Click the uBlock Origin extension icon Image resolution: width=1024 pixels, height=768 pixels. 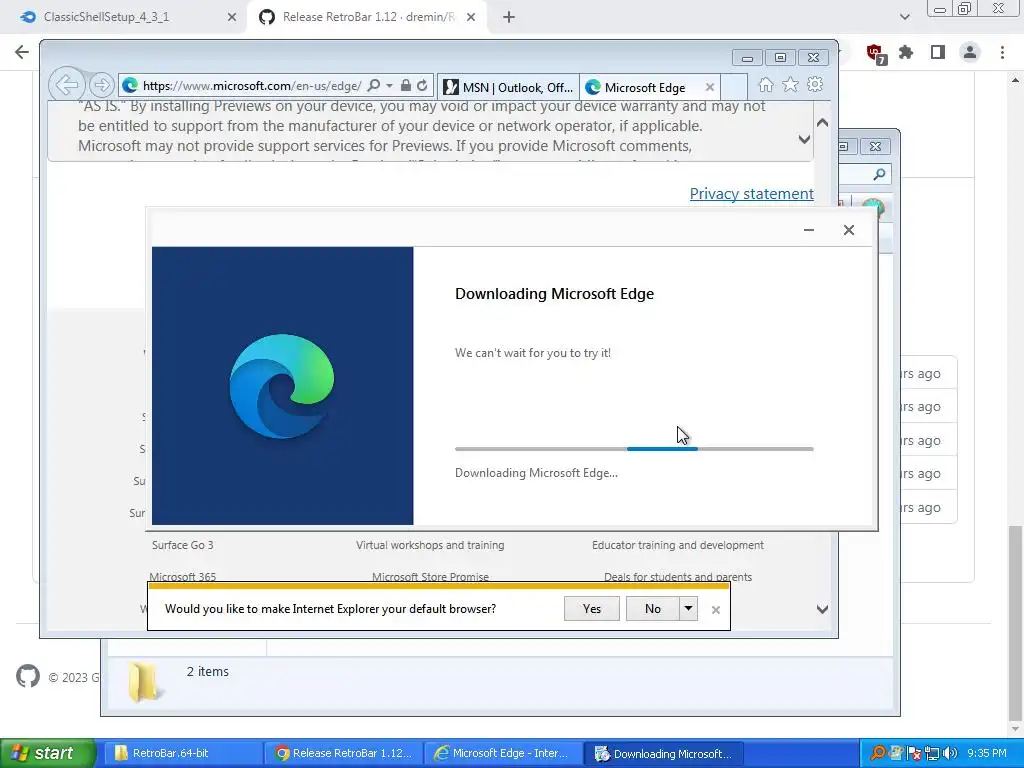[874, 53]
